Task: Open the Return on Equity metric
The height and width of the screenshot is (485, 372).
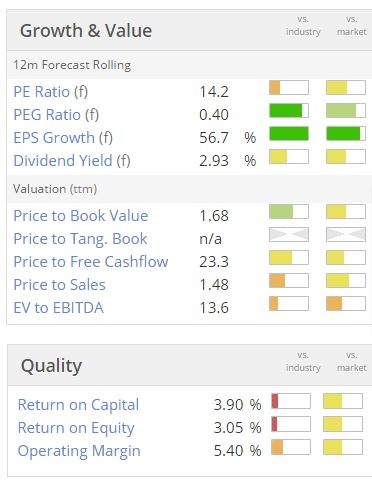Action: point(76,428)
